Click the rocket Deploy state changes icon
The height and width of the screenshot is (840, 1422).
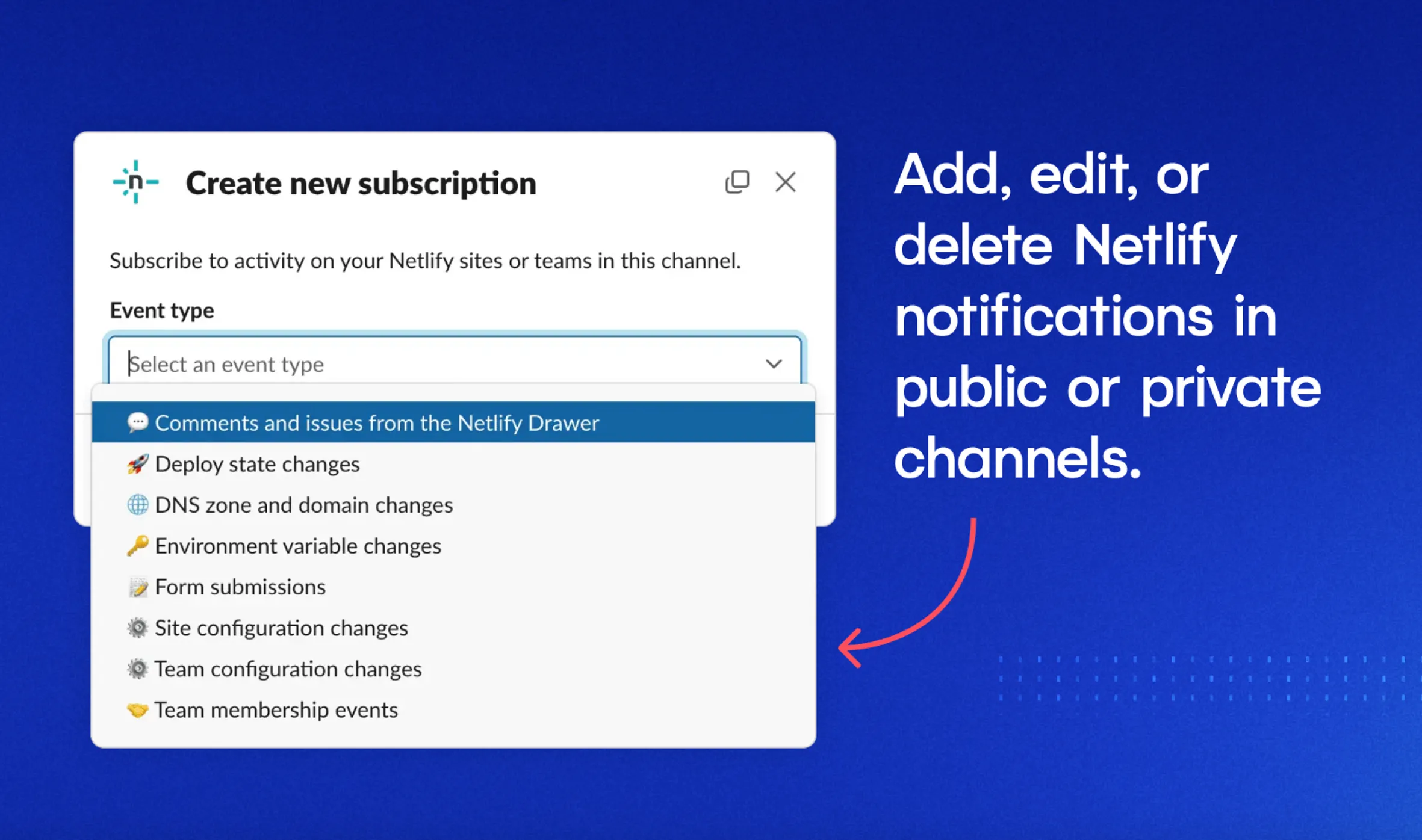pos(138,463)
